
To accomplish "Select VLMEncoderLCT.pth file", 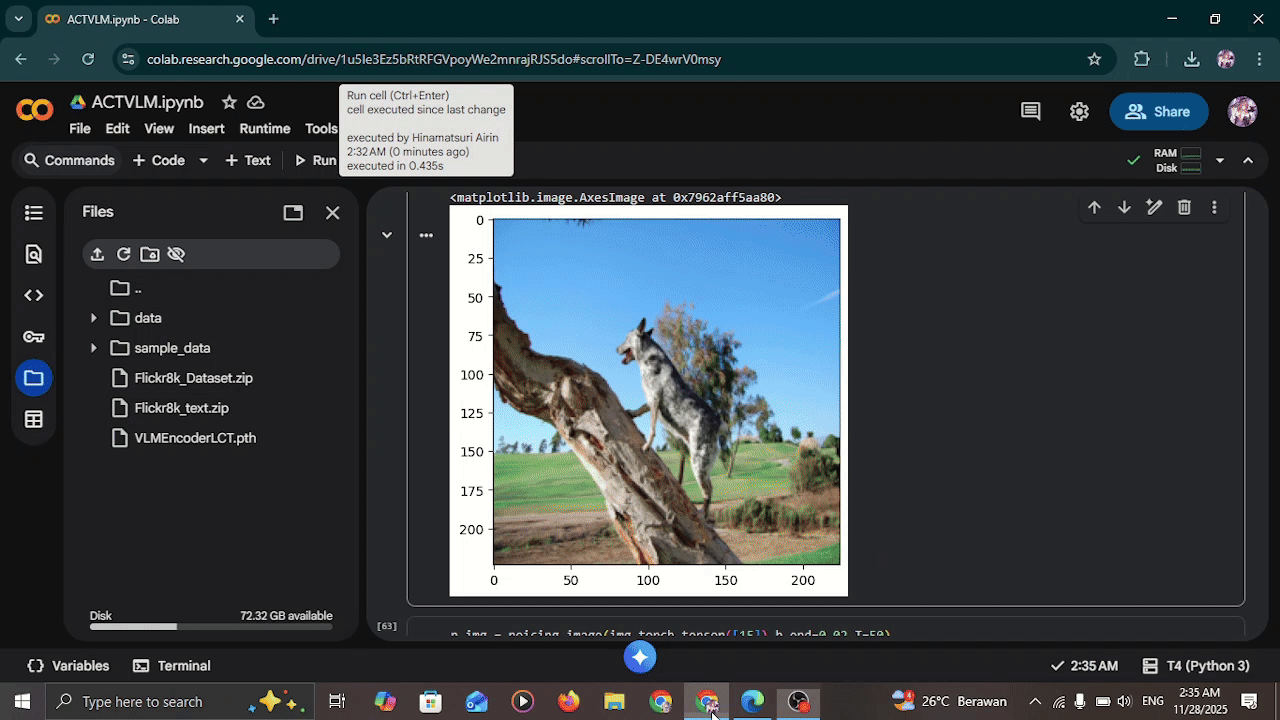I will pos(195,438).
